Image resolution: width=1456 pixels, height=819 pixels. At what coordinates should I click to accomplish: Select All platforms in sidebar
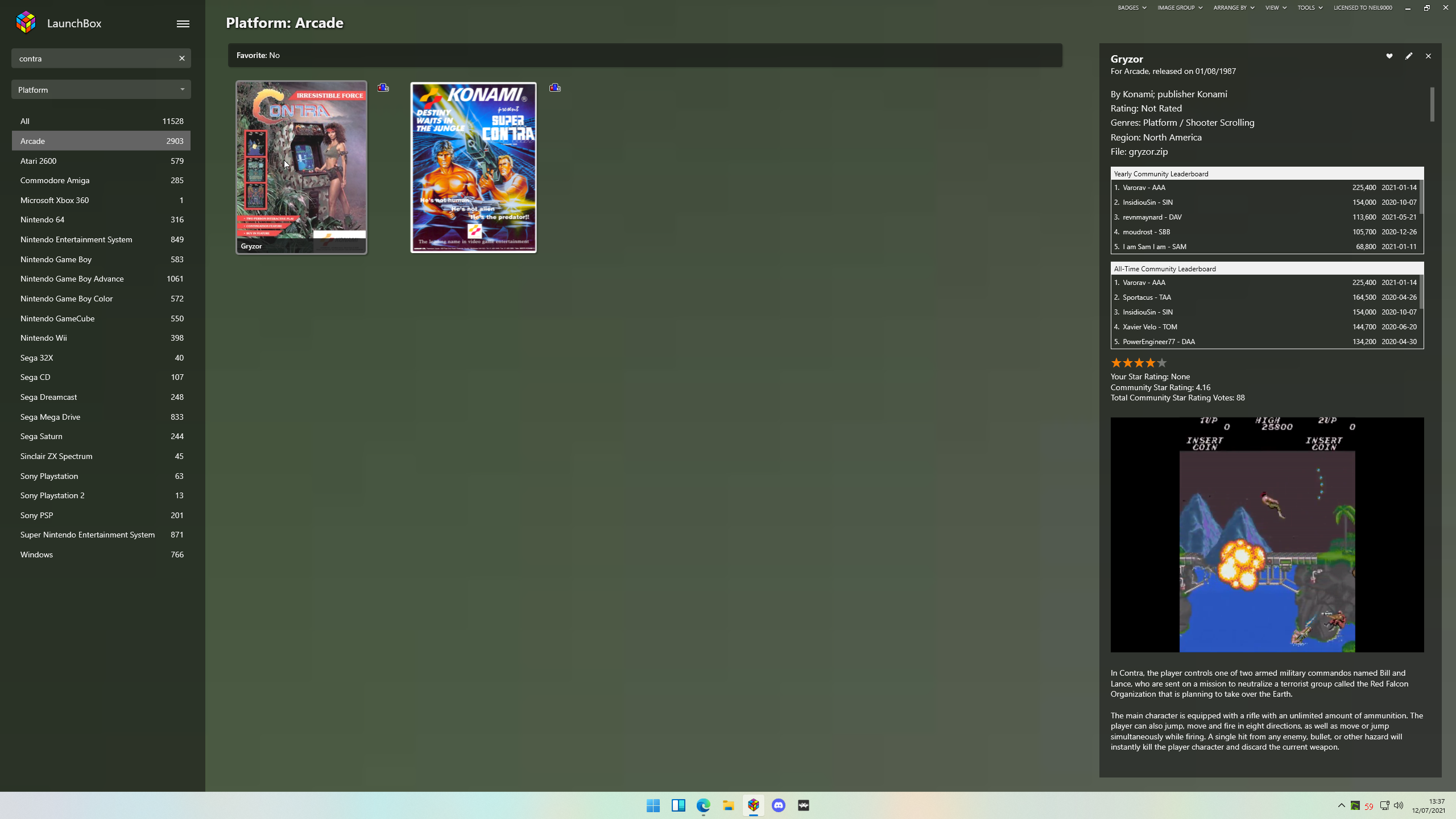click(101, 121)
